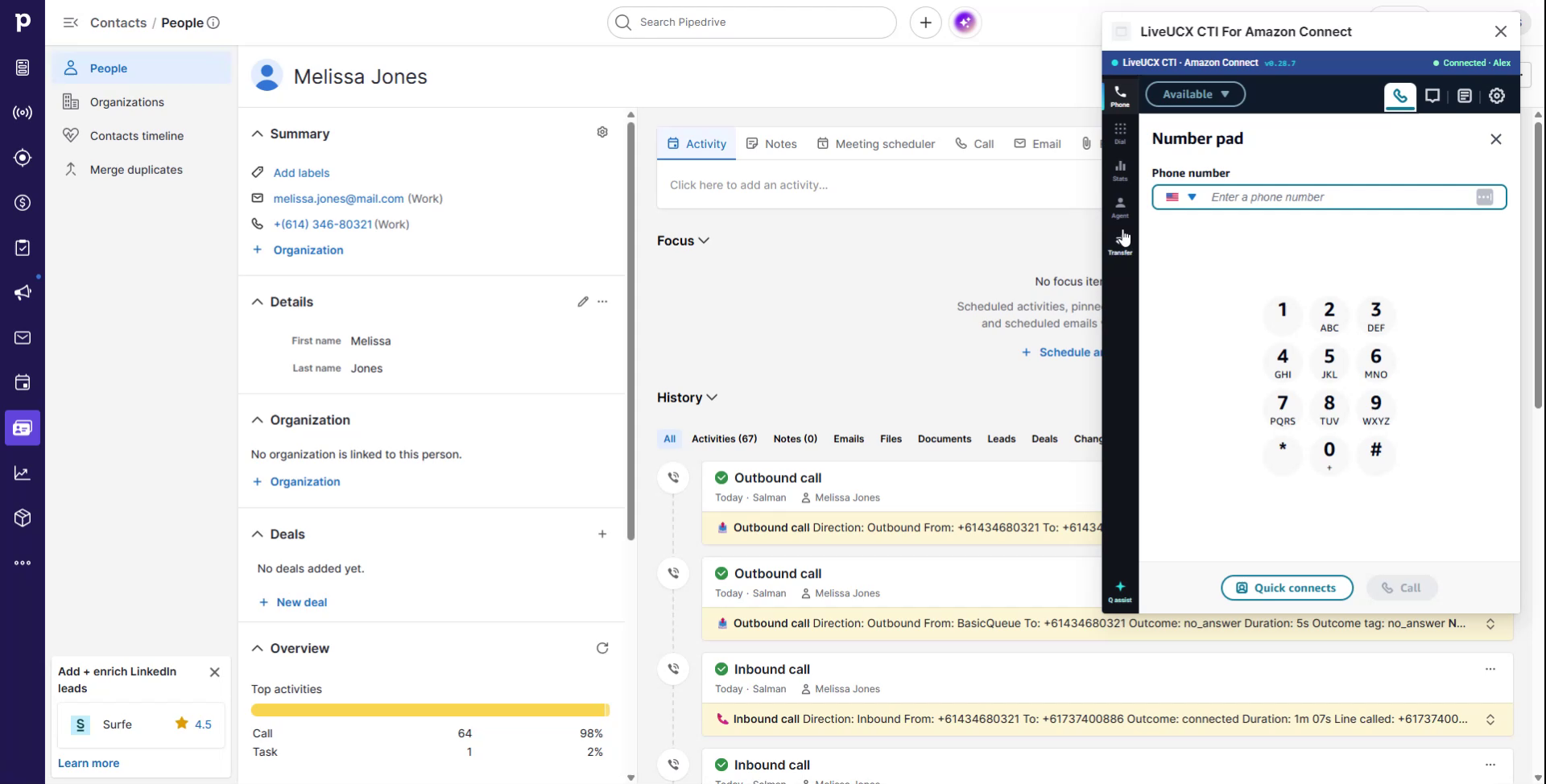Focus the Search Pipedrive field
This screenshot has width=1546, height=784.
pyautogui.click(x=751, y=23)
